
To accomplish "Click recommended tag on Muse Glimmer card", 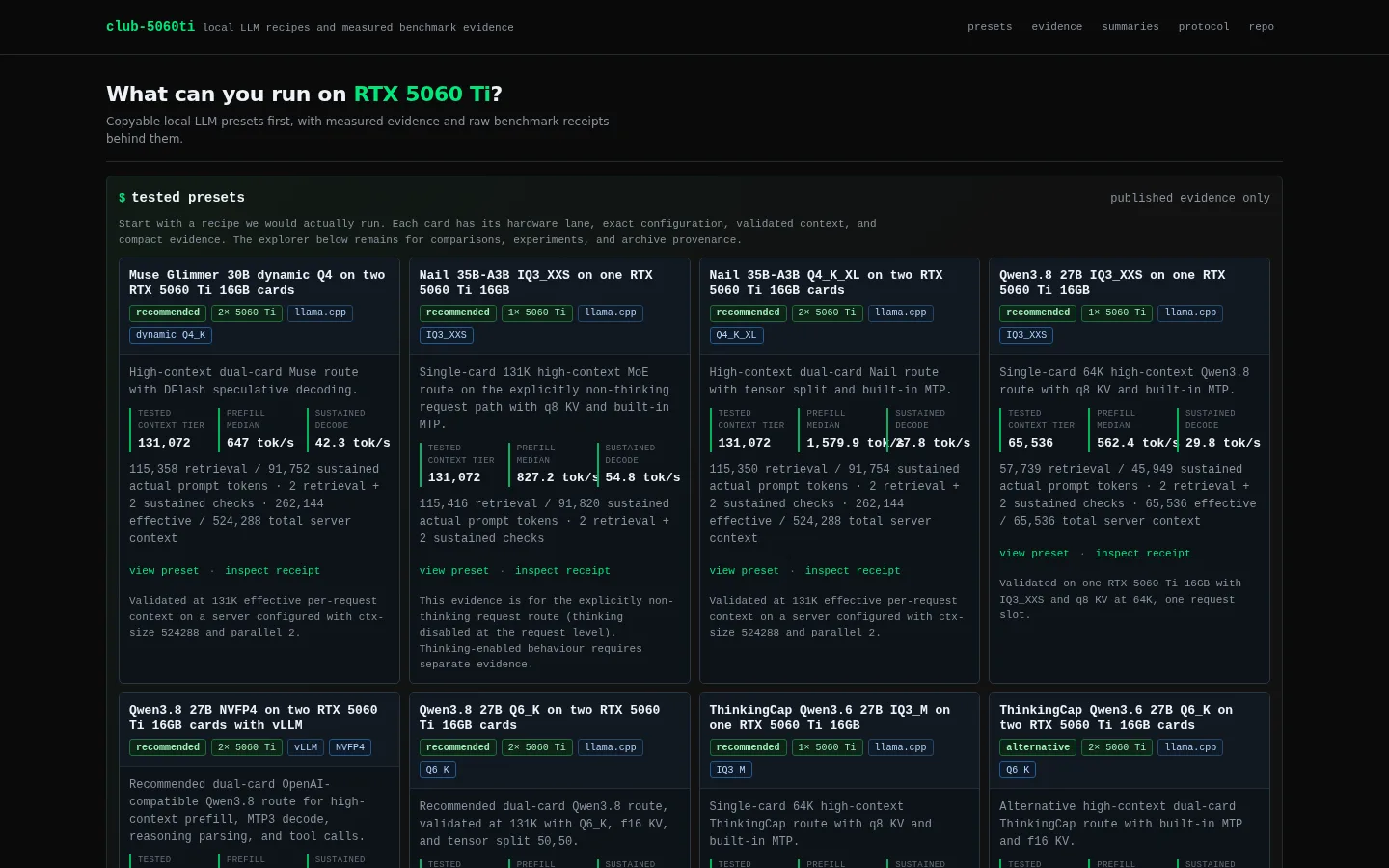I will click(x=168, y=312).
